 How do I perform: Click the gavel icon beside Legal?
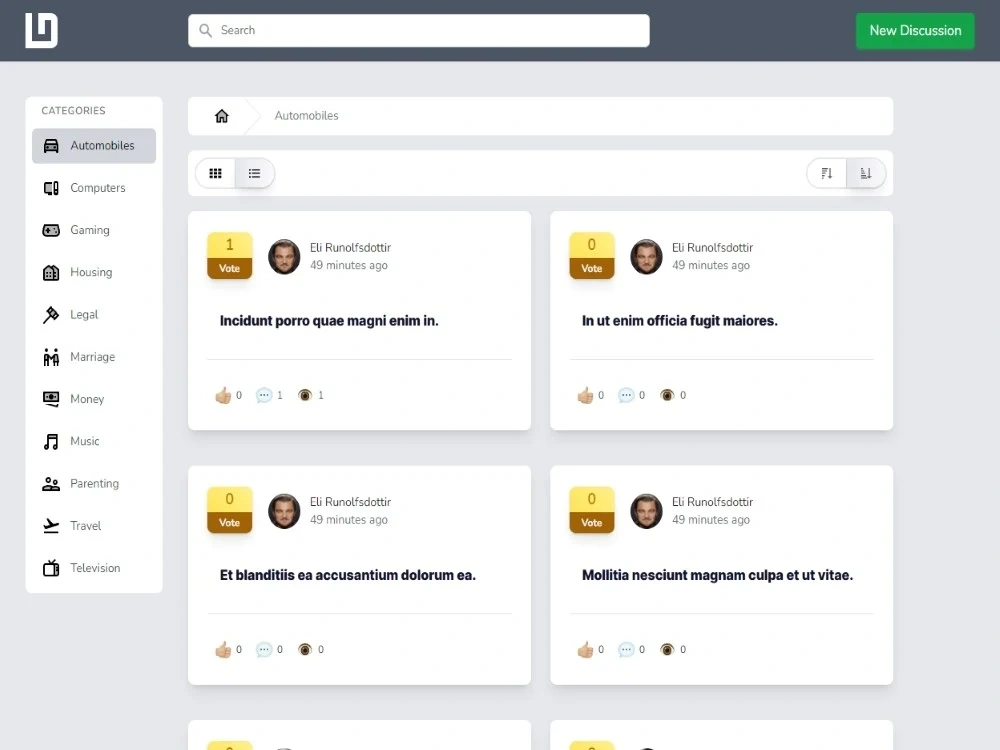pos(51,315)
